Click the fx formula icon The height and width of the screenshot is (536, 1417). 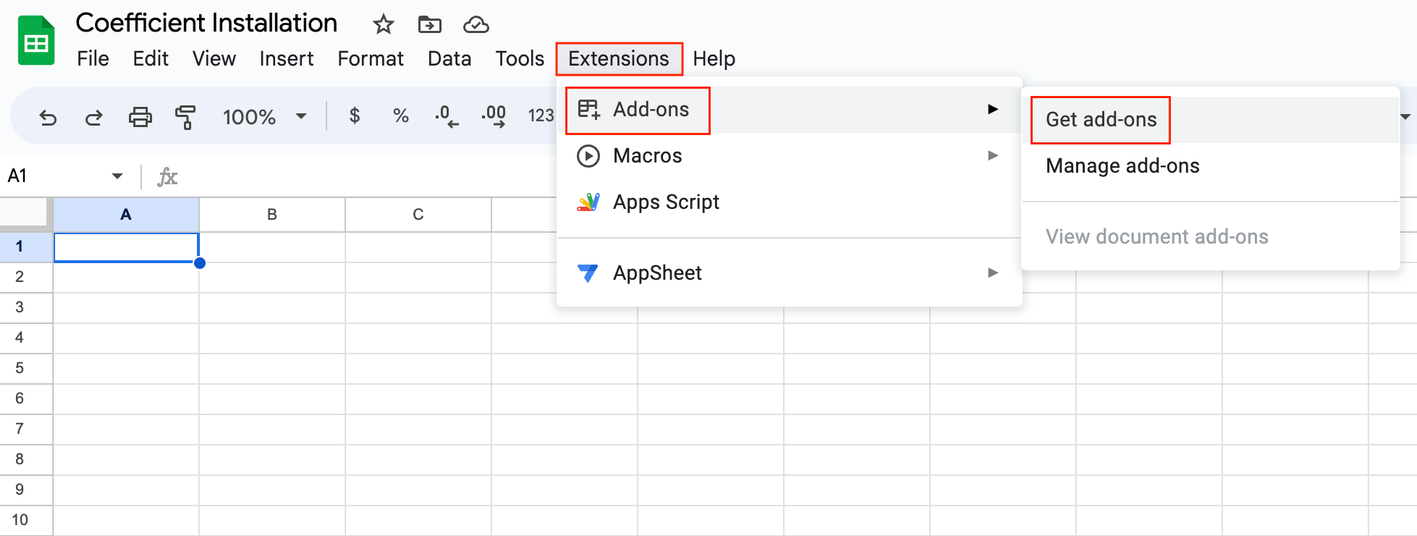(168, 177)
